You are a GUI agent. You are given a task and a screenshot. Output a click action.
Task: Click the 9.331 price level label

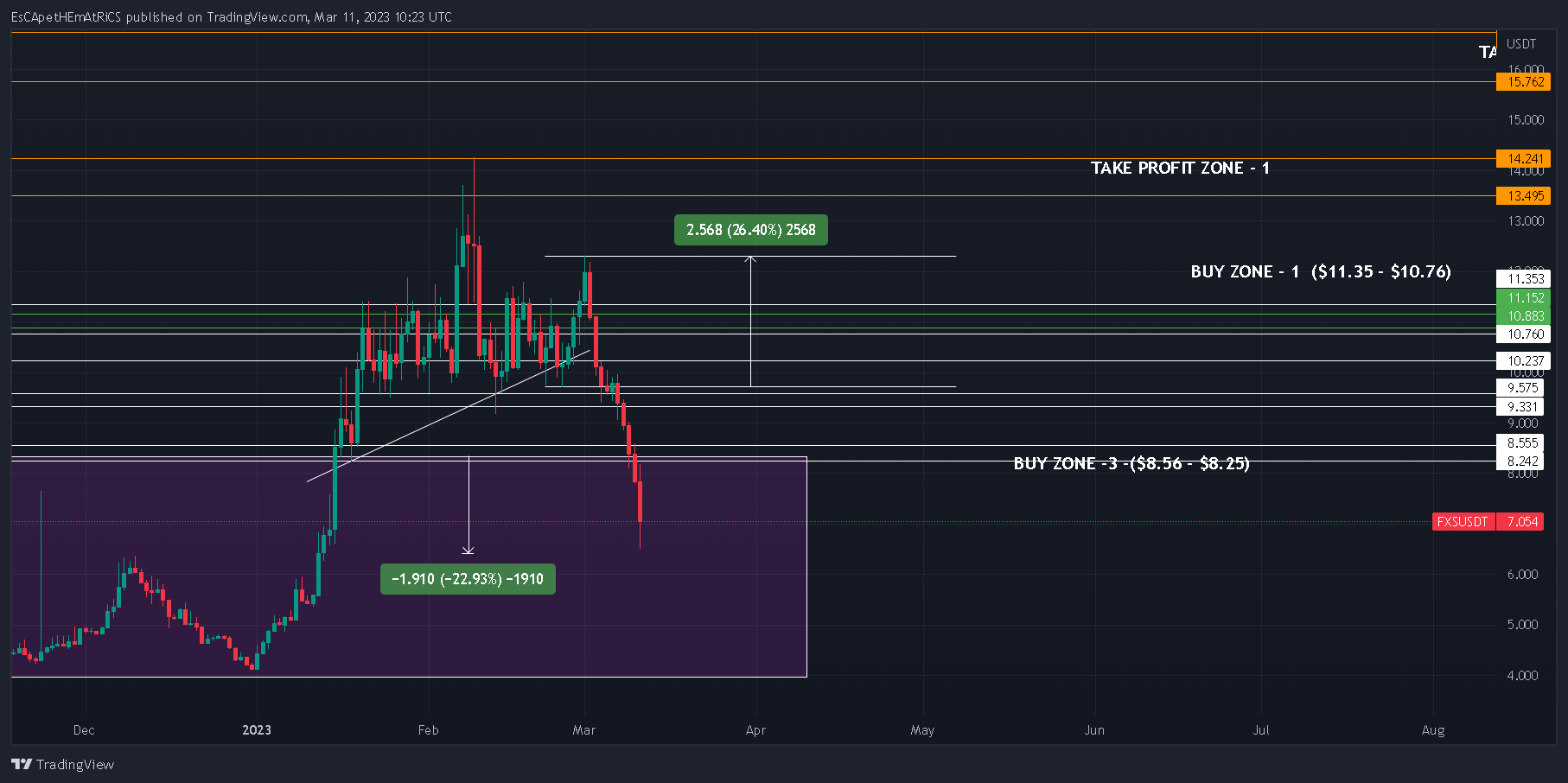point(1520,407)
